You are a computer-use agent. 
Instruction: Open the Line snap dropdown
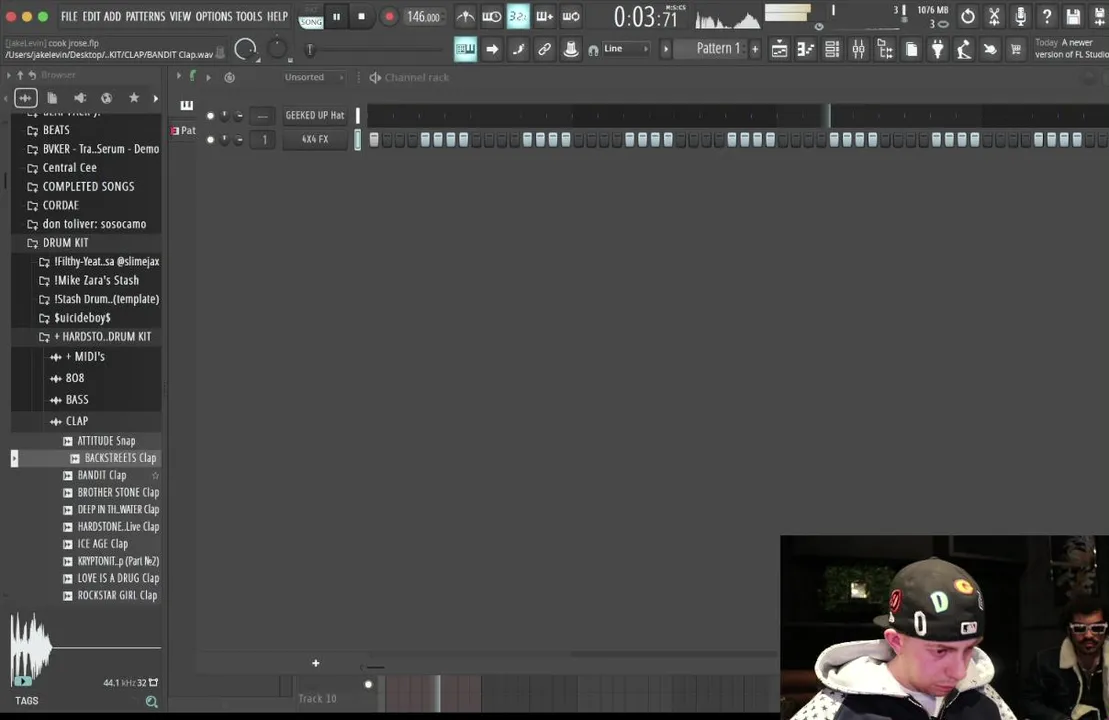(625, 49)
